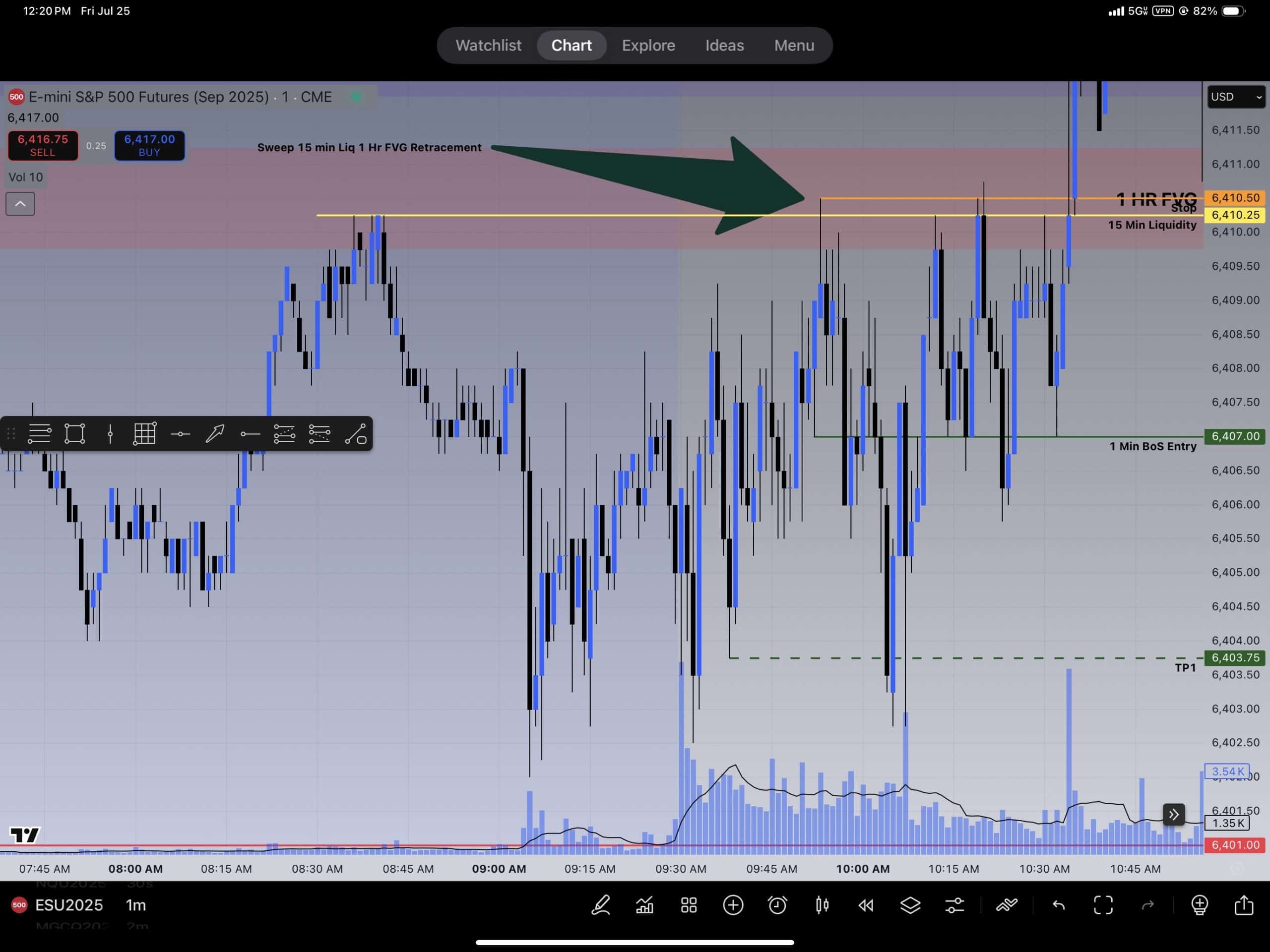The image size is (1270, 952).
Task: Tap the green 6,407.00 price label
Action: pyautogui.click(x=1234, y=437)
